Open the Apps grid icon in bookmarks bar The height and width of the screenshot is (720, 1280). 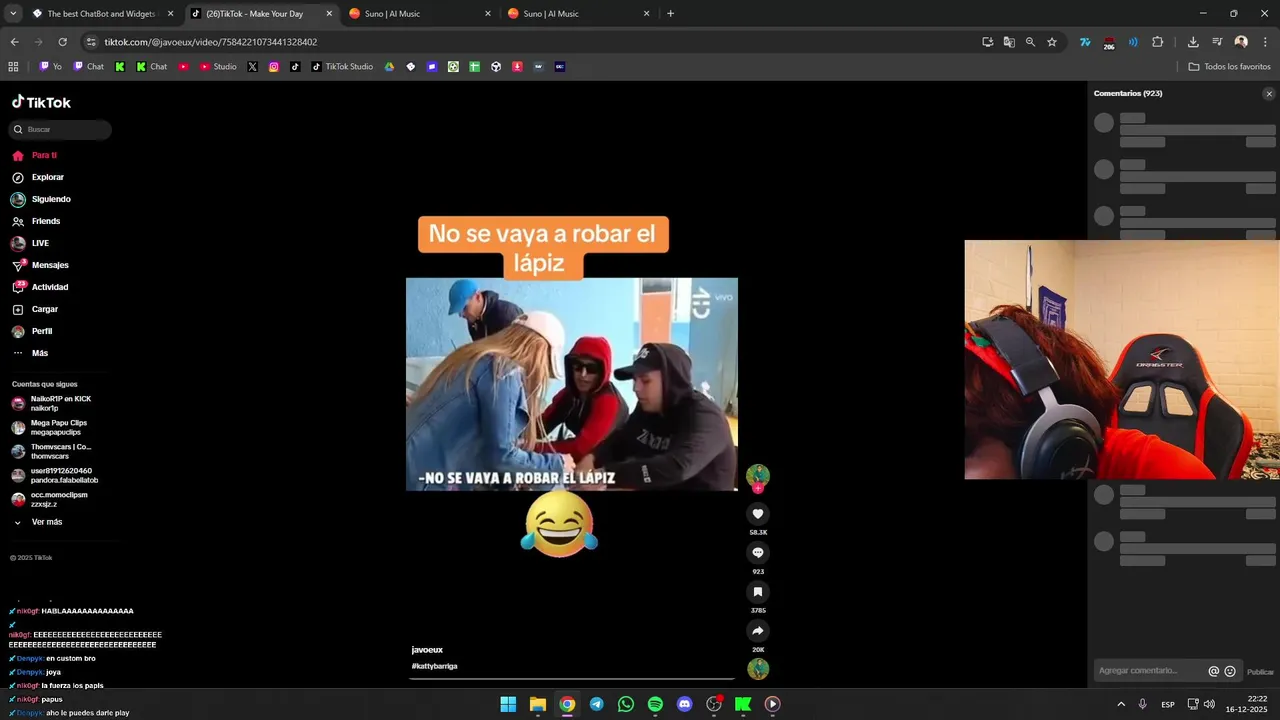click(13, 67)
